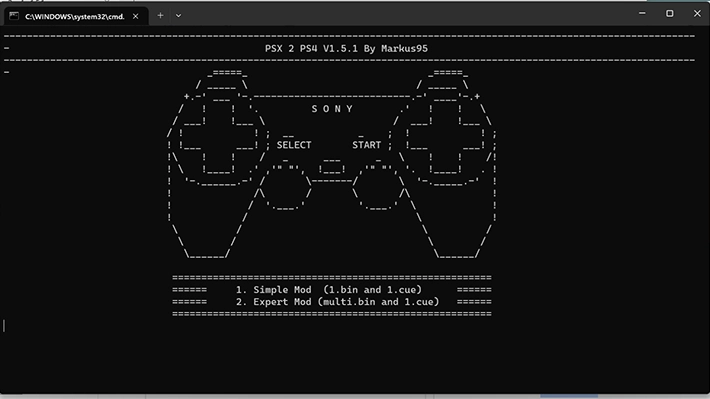Click empty title bar area beside the tabs
Image resolution: width=710 pixels, height=399 pixels.
tap(408, 14)
